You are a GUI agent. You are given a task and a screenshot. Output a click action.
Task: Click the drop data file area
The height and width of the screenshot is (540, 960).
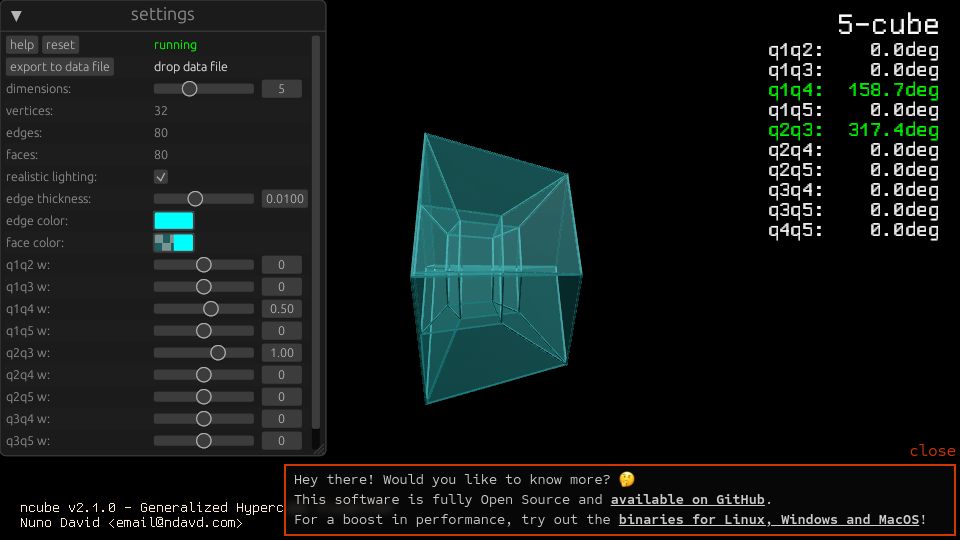click(190, 67)
